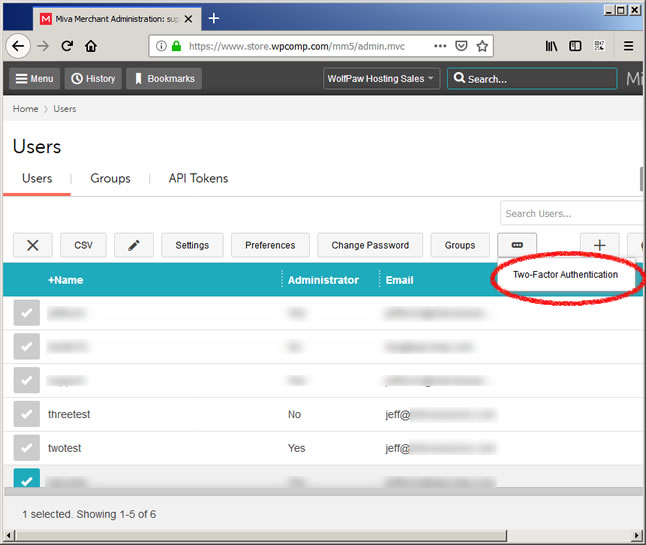The width and height of the screenshot is (646, 545).
Task: Open the page actions three-dot menu
Action: 441,46
